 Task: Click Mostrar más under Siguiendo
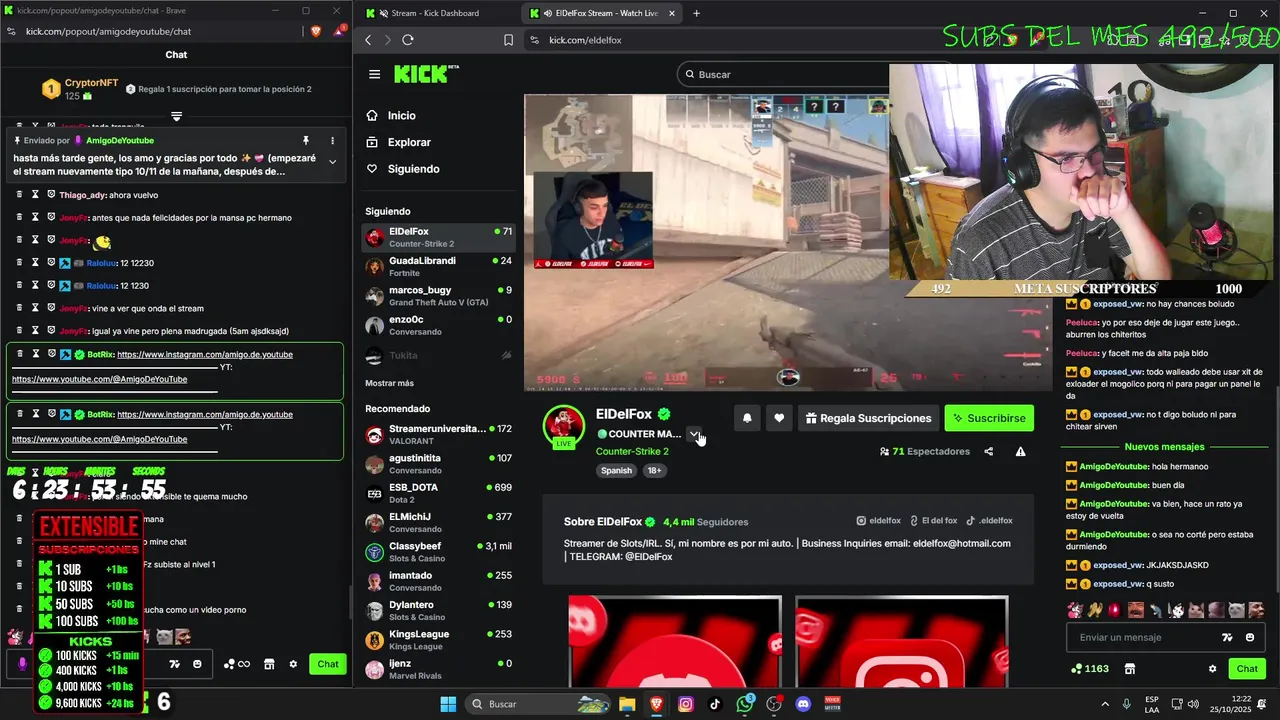click(389, 383)
